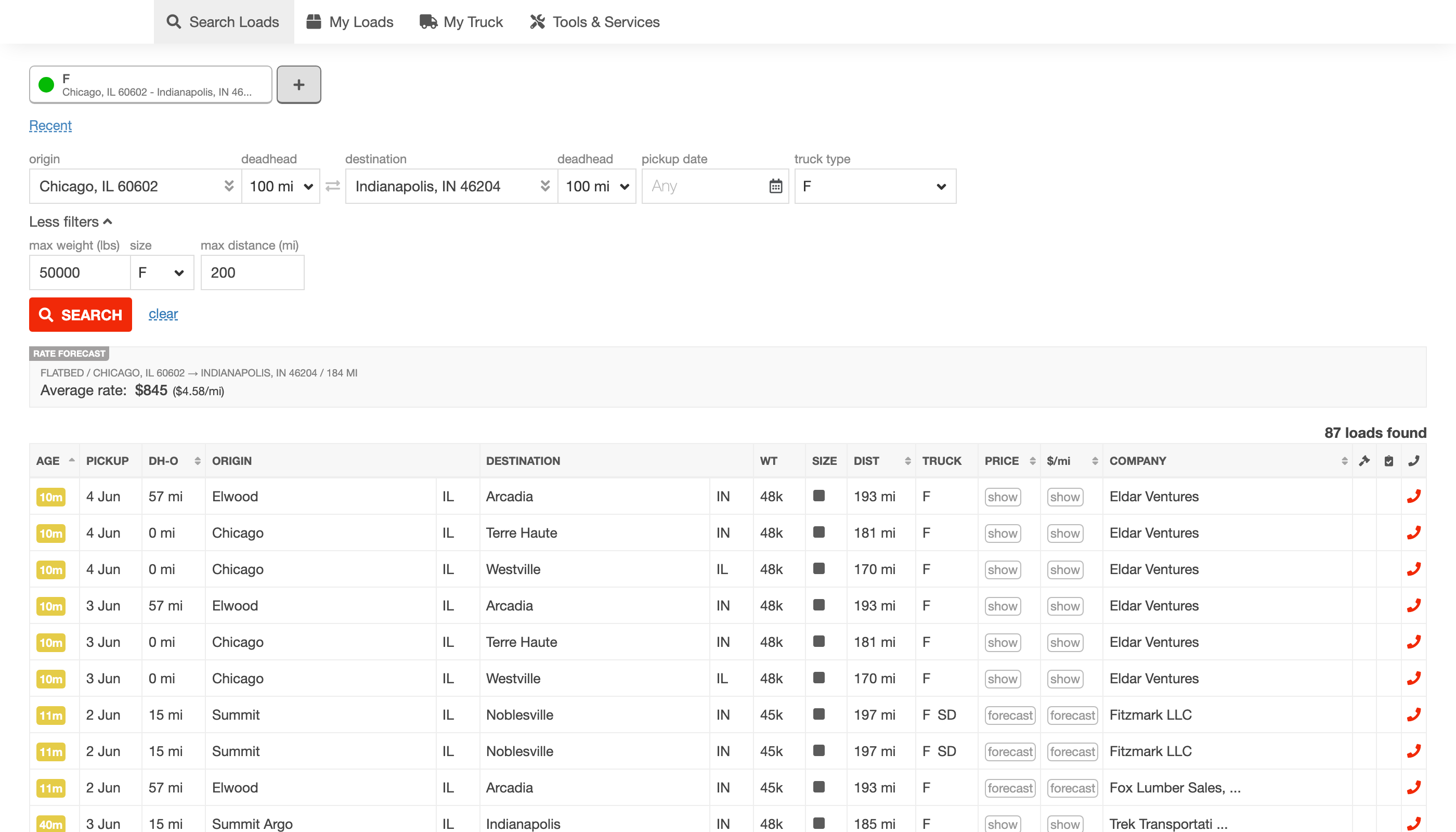Click the phone column header icon

[1414, 461]
